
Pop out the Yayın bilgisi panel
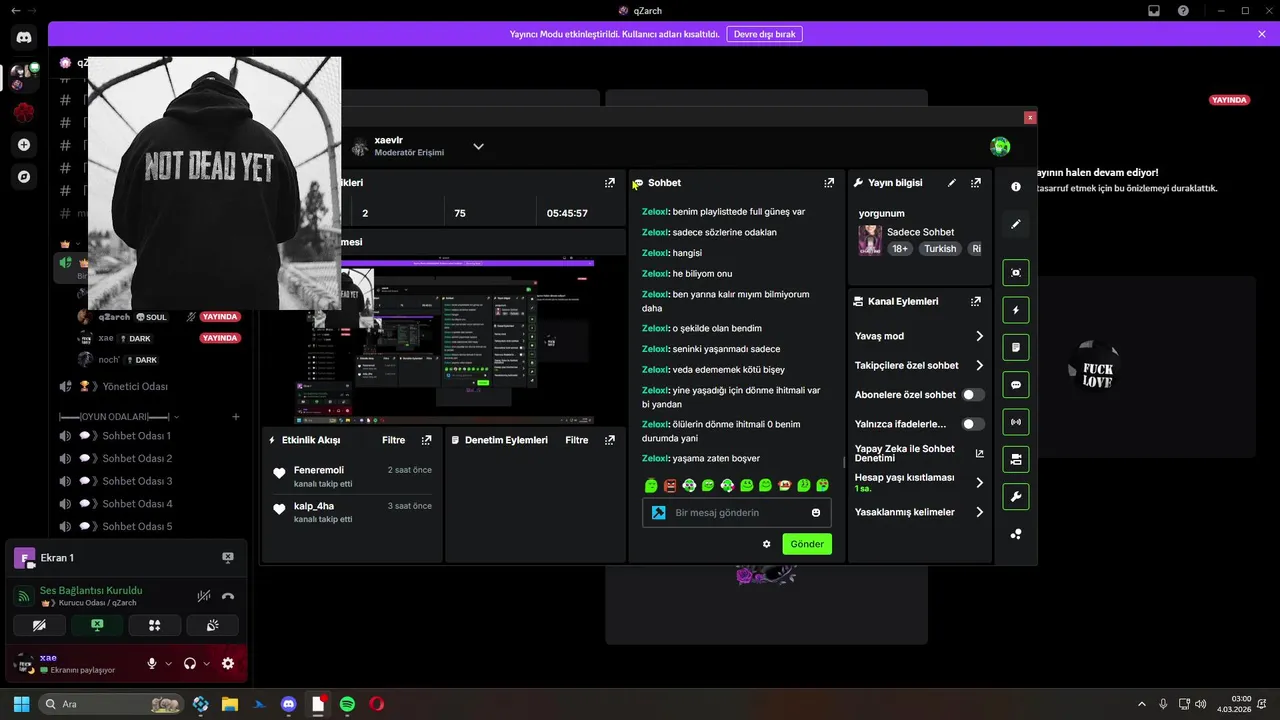pyautogui.click(x=976, y=183)
